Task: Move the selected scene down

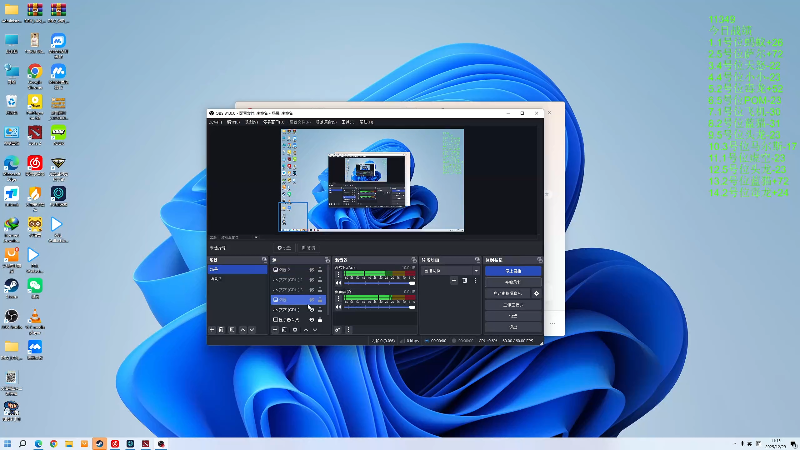Action: click(x=252, y=330)
